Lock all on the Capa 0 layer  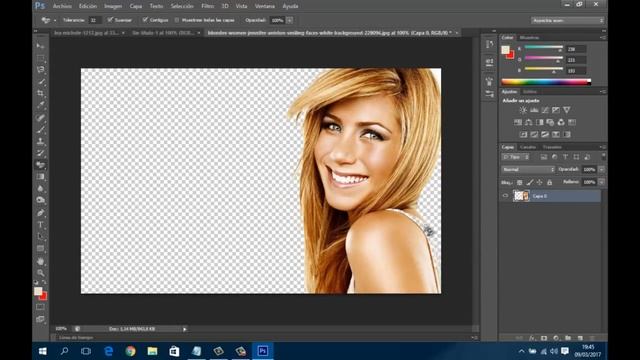pos(549,182)
